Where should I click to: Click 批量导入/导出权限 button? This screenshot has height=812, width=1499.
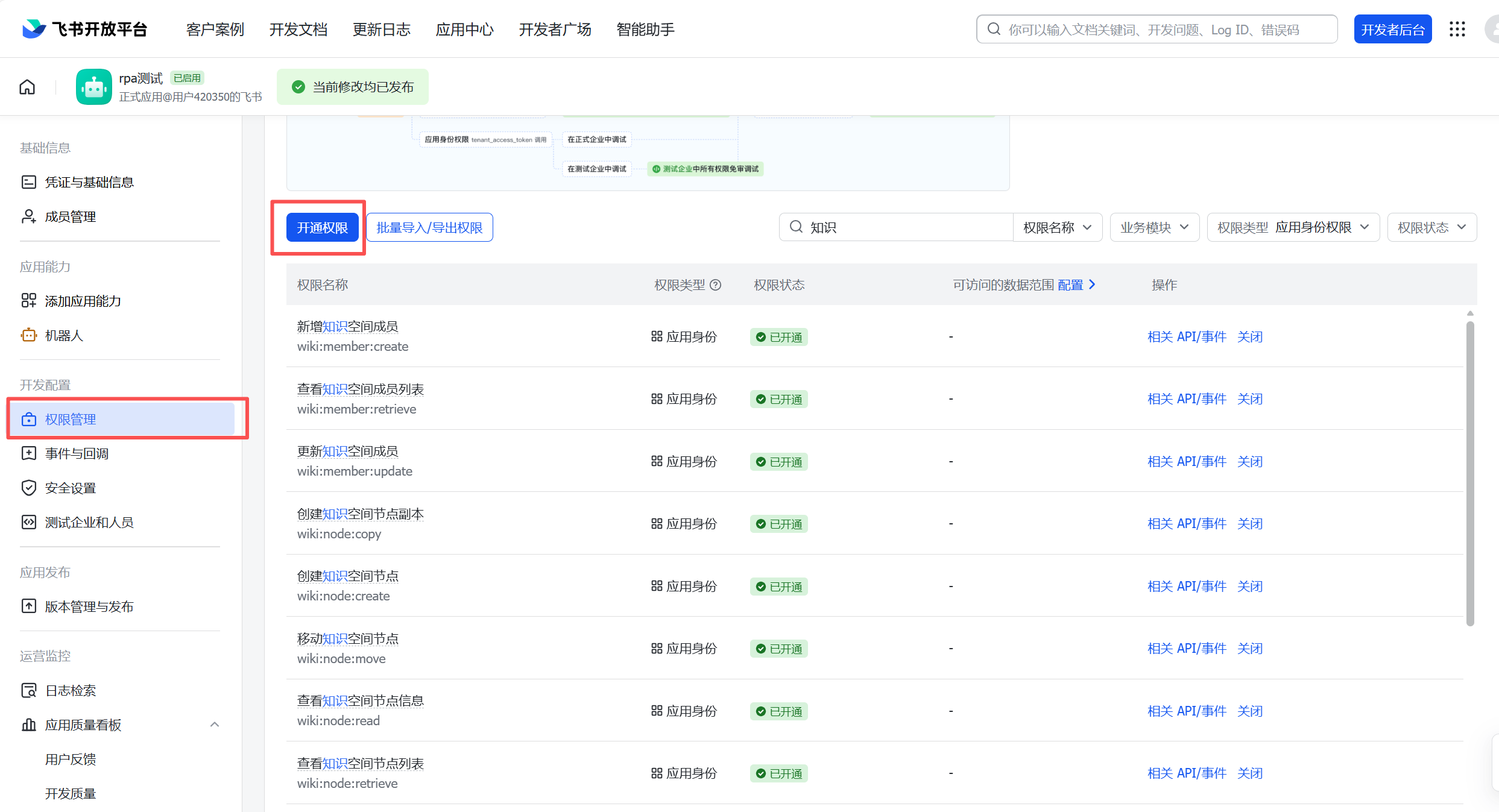pos(429,227)
